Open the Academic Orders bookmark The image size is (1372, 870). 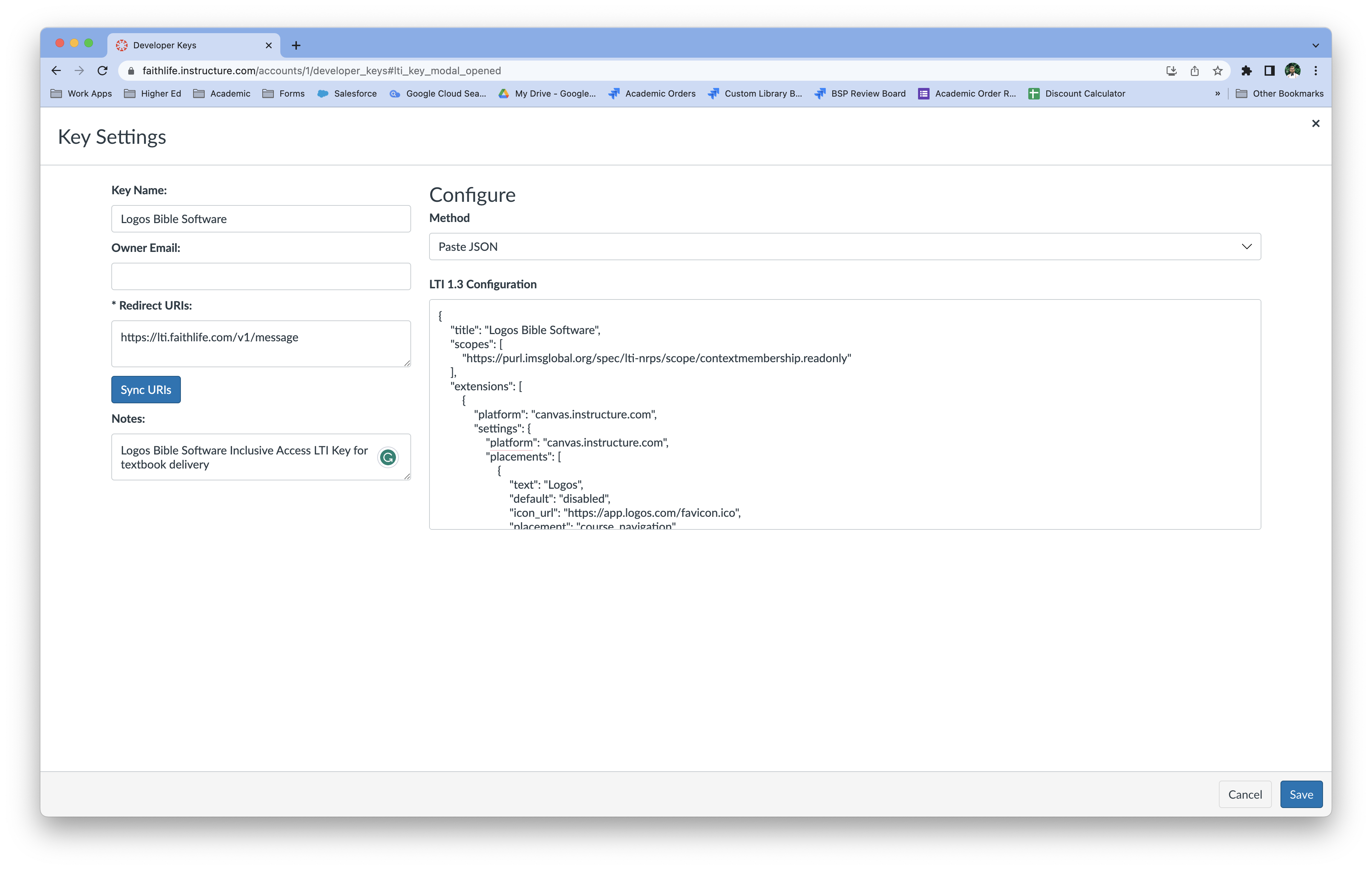pos(652,93)
